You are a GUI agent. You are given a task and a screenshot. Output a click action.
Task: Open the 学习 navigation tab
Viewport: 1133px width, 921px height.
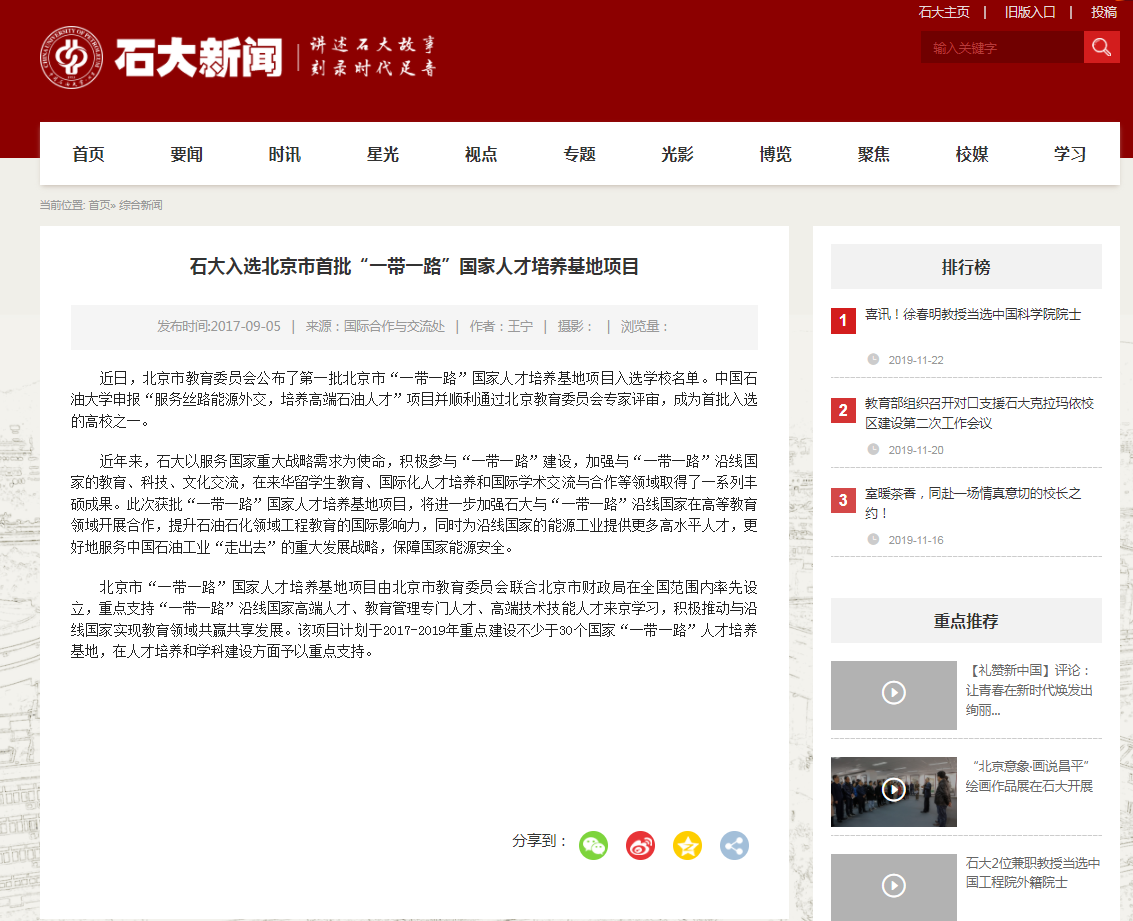pyautogui.click(x=1069, y=154)
